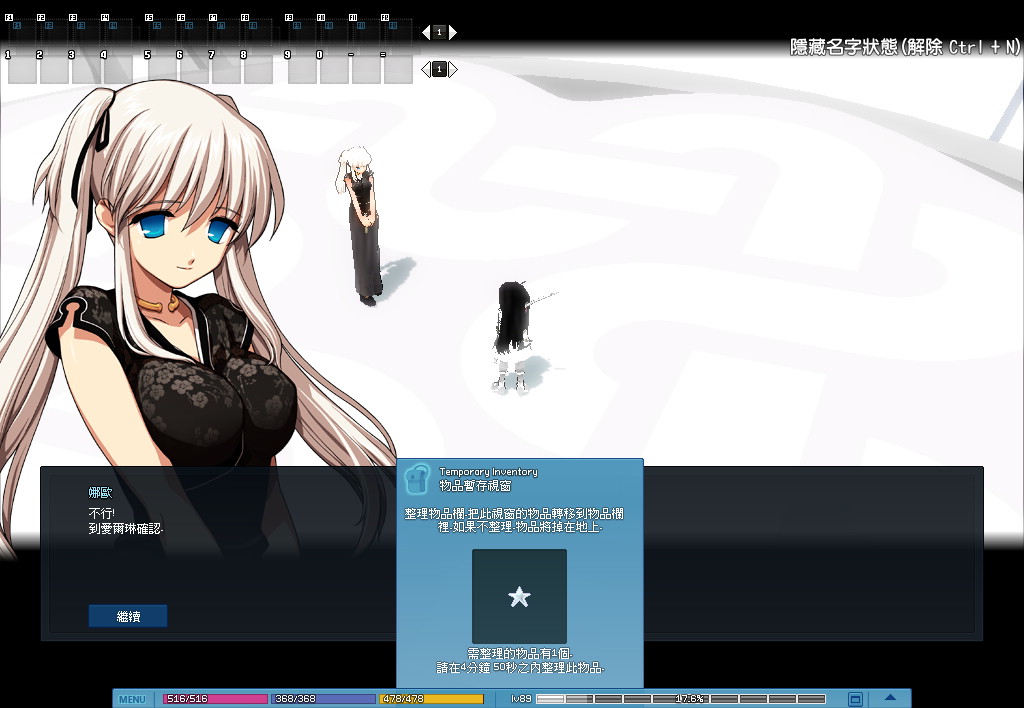Click the star item in Temporary Inventory
The width and height of the screenshot is (1024, 708).
[519, 597]
